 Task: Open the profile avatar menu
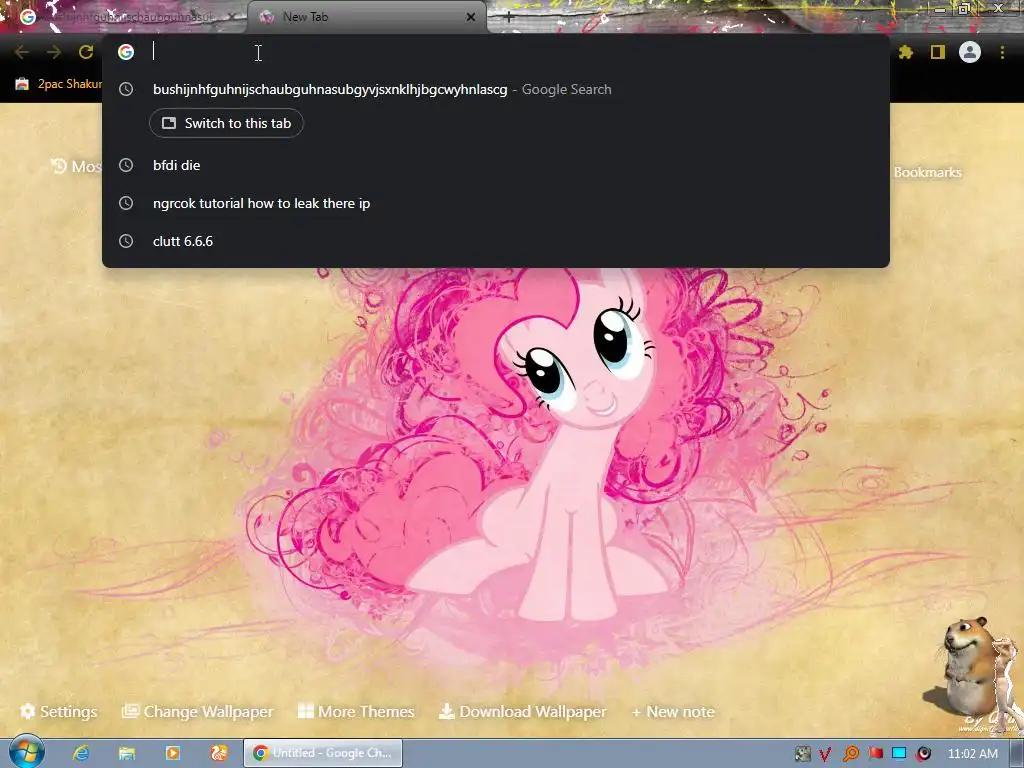970,52
